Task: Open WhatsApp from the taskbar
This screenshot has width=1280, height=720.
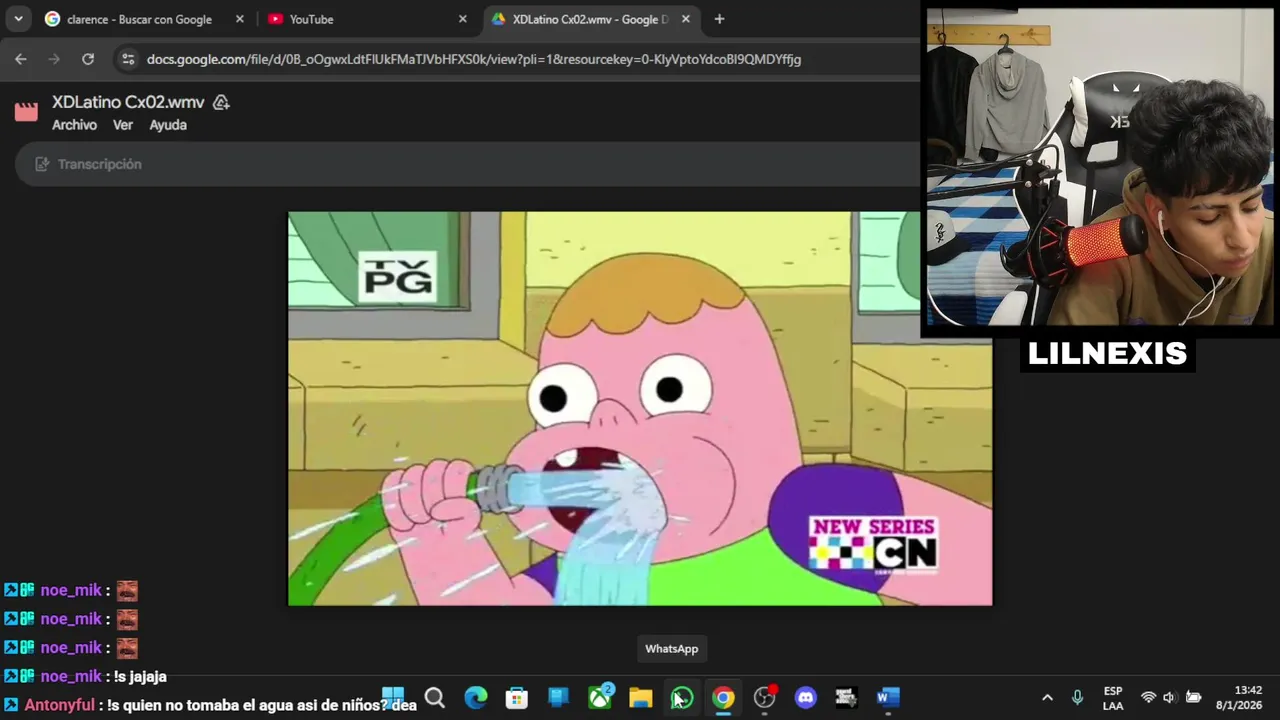Action: tap(682, 697)
